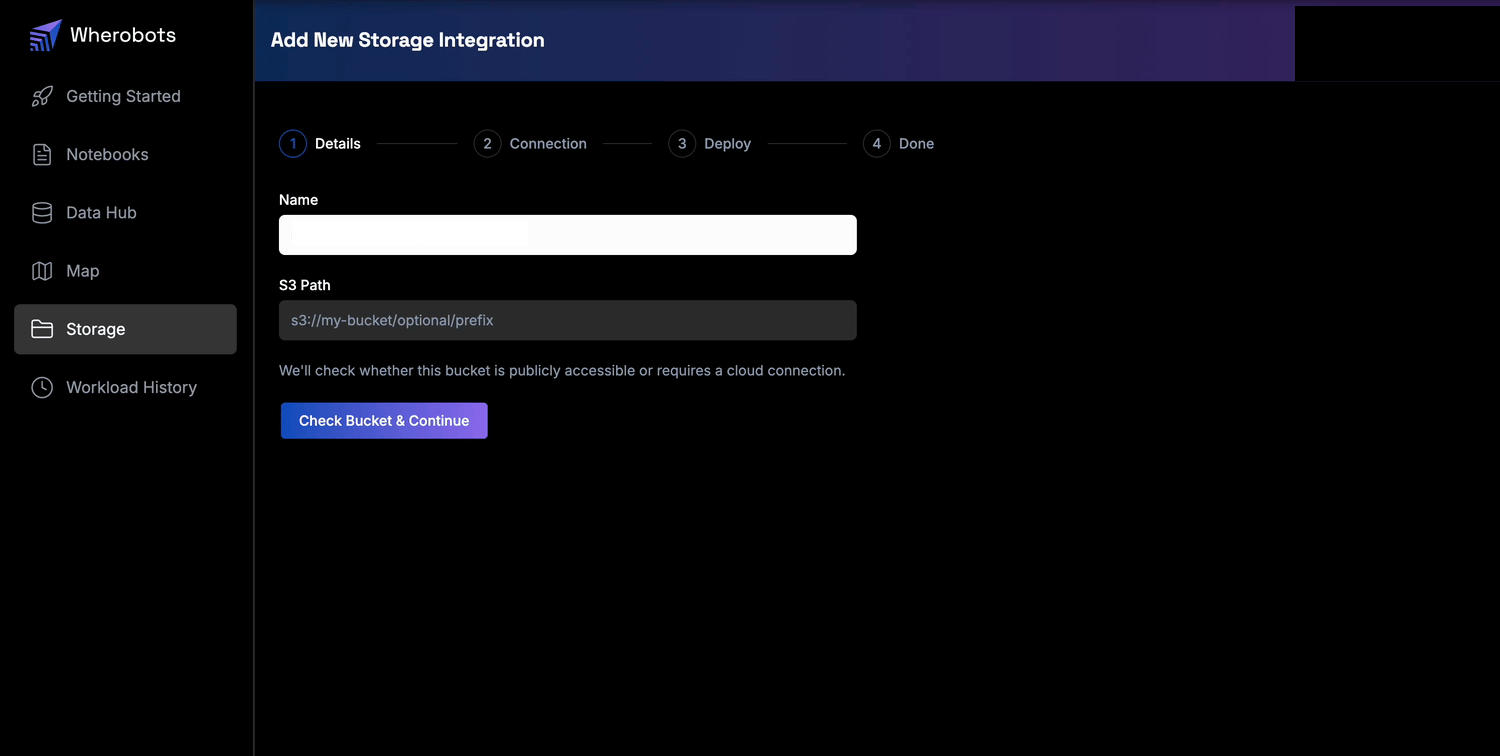Click the Getting Started rocket icon
The height and width of the screenshot is (756, 1500).
42,97
